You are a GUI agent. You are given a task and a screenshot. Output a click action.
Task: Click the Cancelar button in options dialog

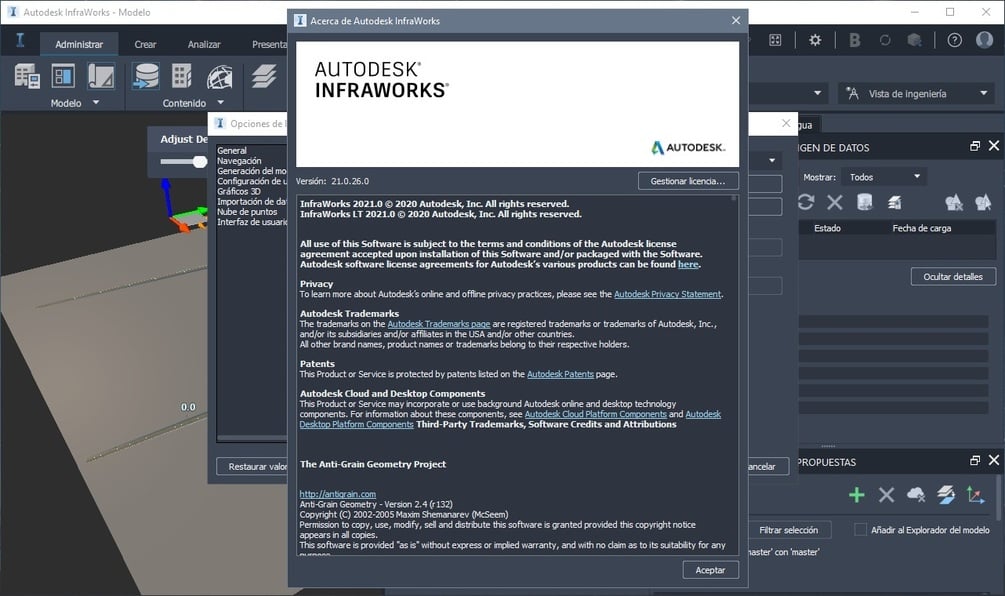[x=768, y=466]
